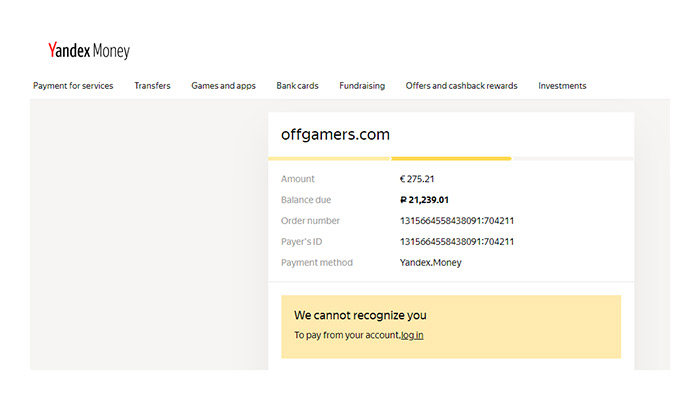Screen dimensions: 700x400
Task: Select the ₽ 21,239.01 balance due value
Action: 424,200
